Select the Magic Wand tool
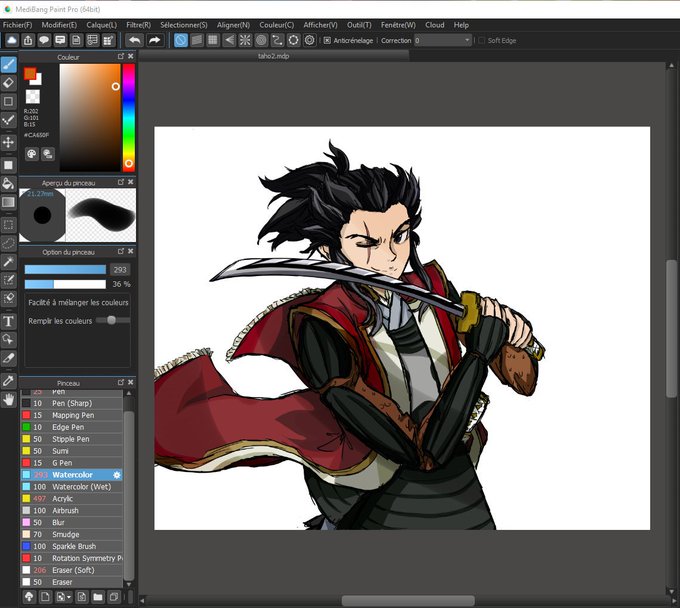 (8, 262)
